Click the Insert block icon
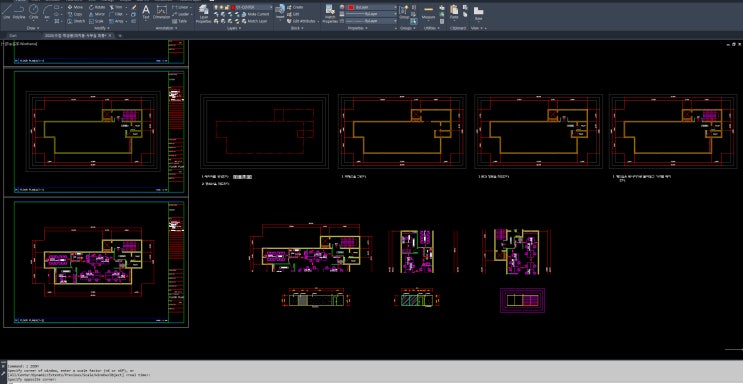The width and height of the screenshot is (743, 384). pos(280,12)
